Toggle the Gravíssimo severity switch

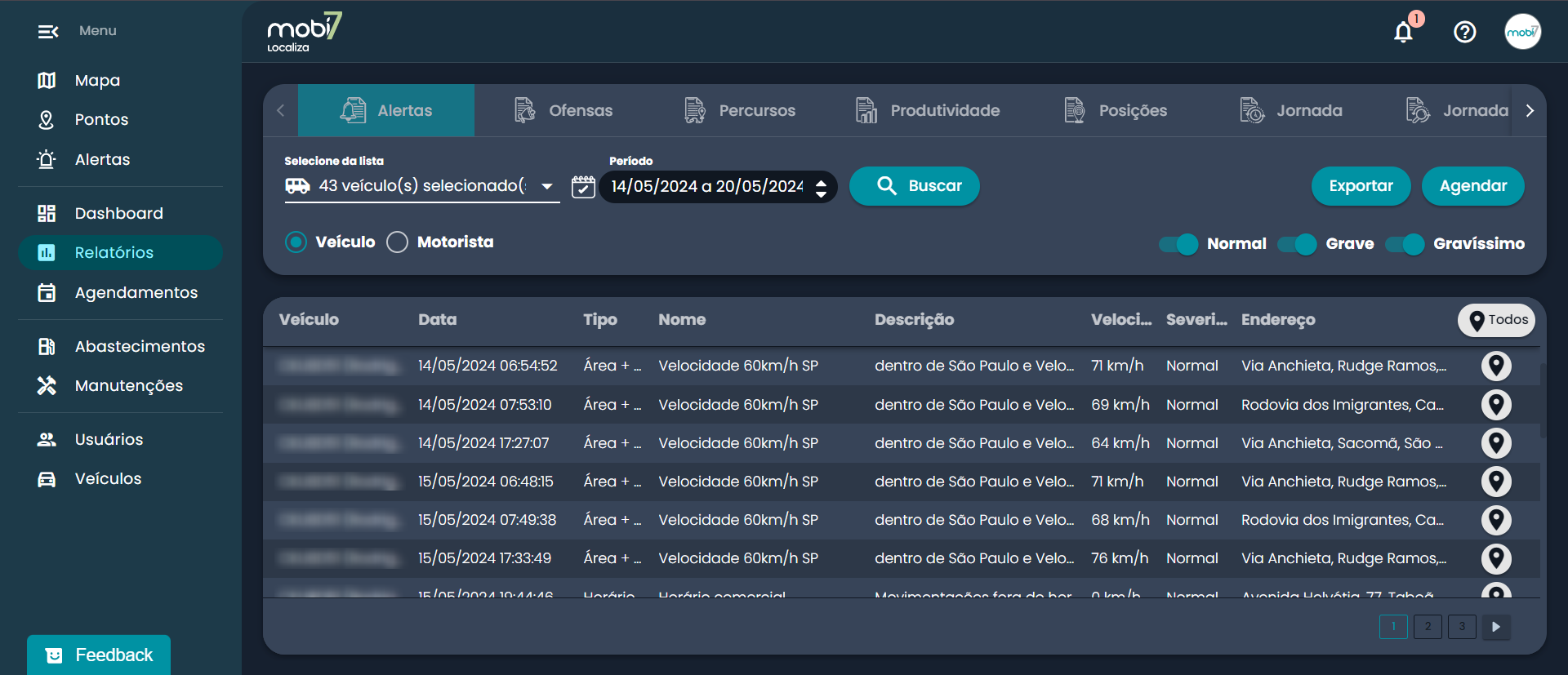click(1405, 244)
